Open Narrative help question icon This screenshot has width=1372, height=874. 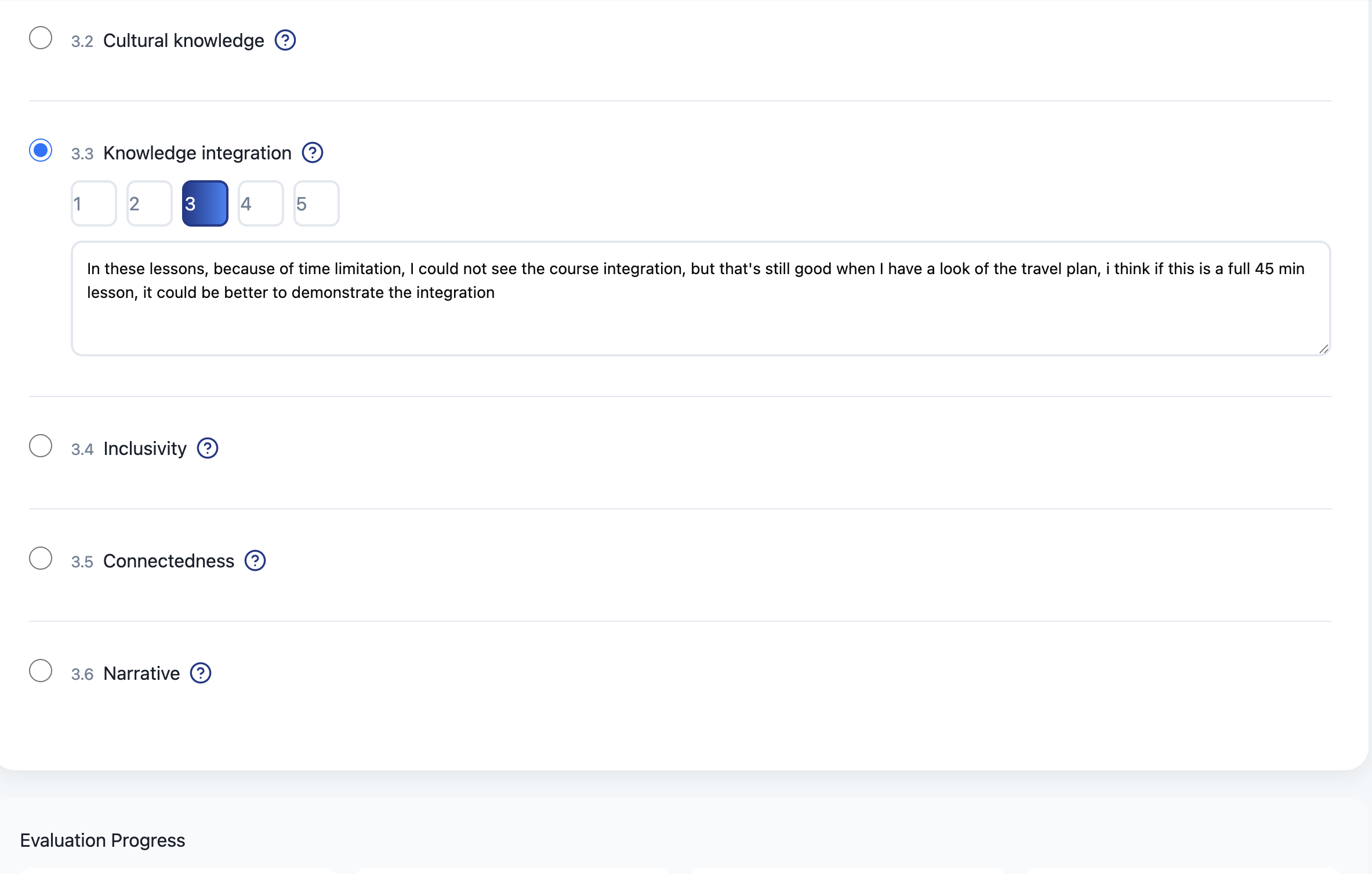coord(200,673)
